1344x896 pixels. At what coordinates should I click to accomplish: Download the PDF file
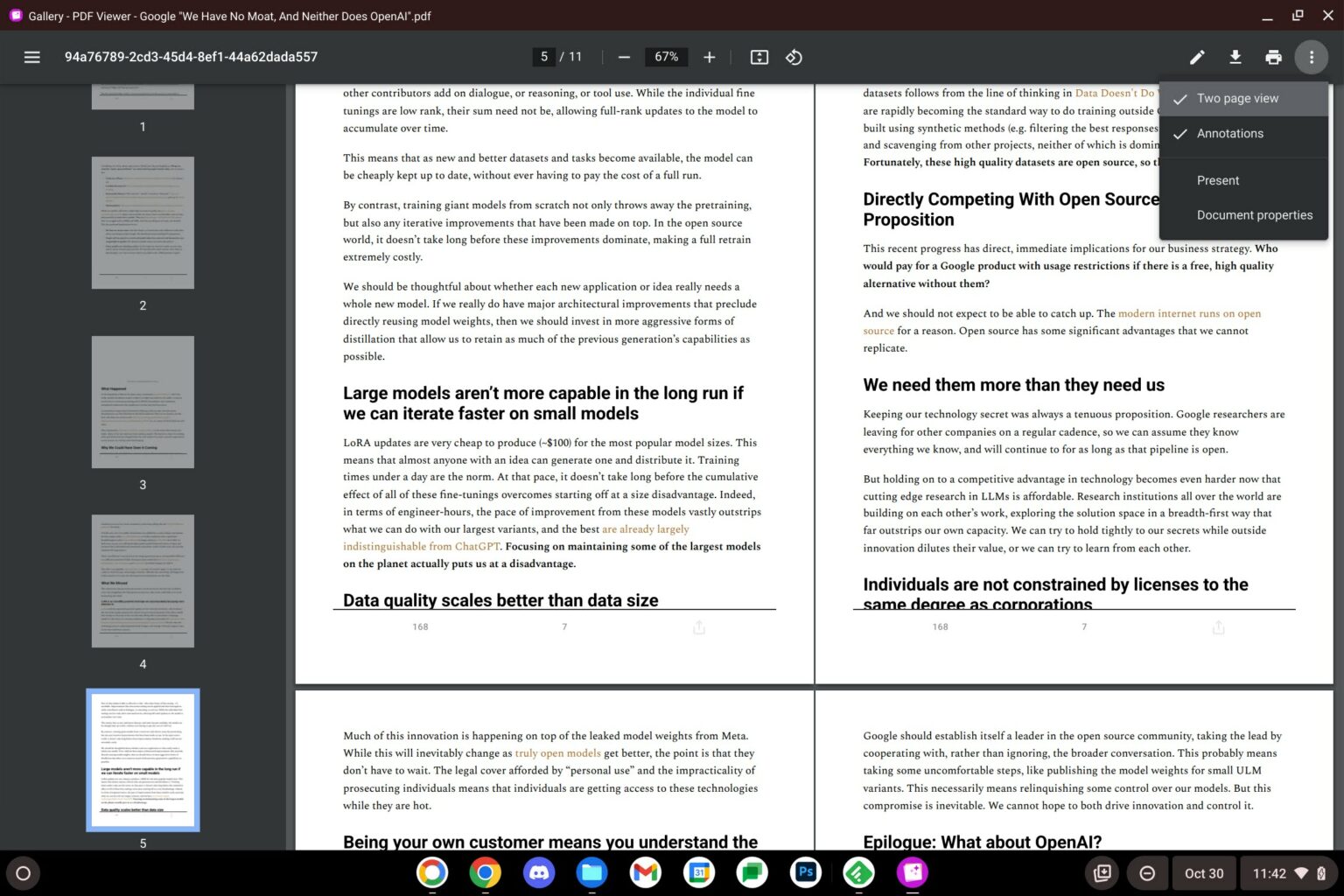[1235, 57]
